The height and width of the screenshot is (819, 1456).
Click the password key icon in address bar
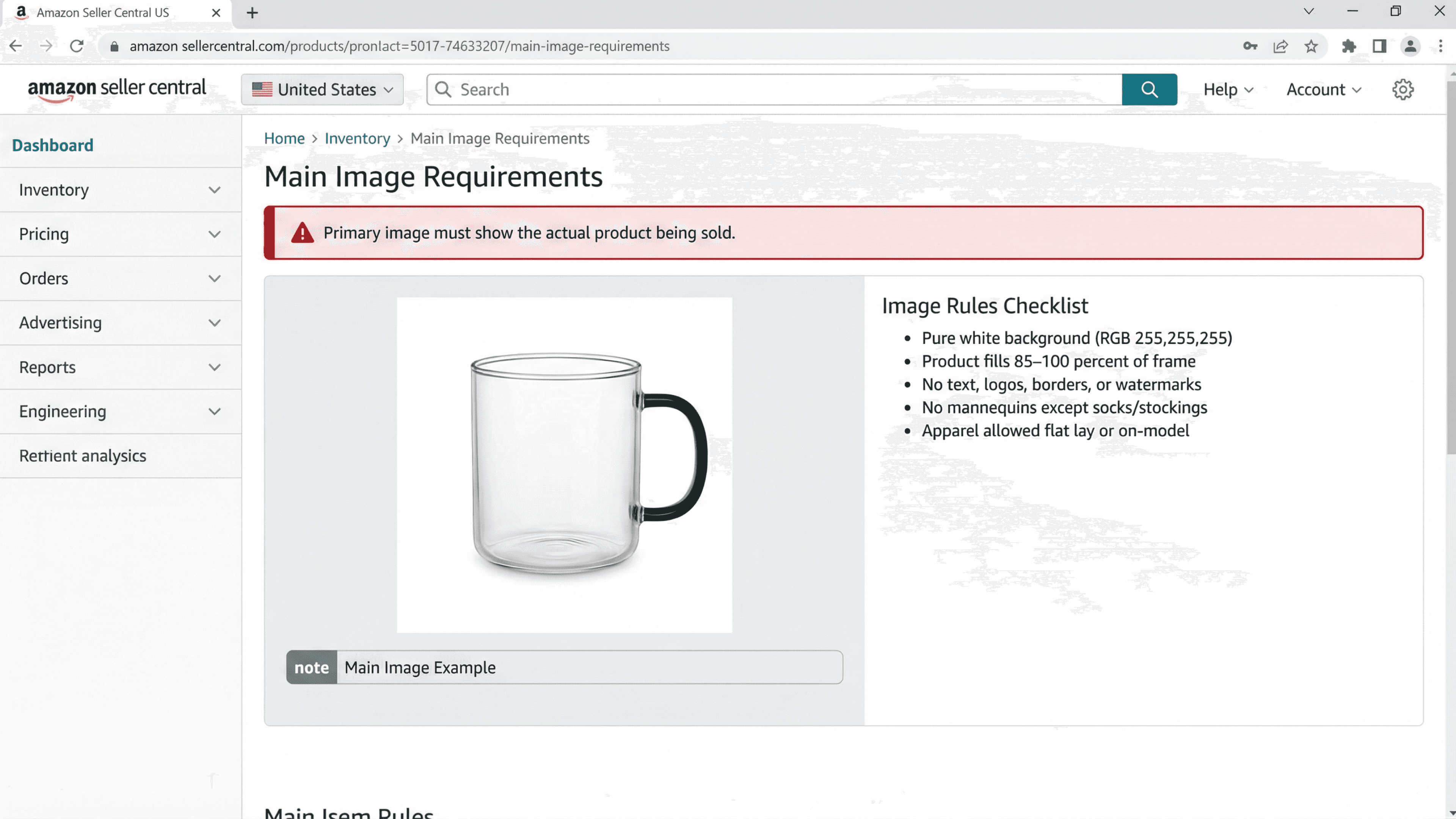pos(1250,46)
